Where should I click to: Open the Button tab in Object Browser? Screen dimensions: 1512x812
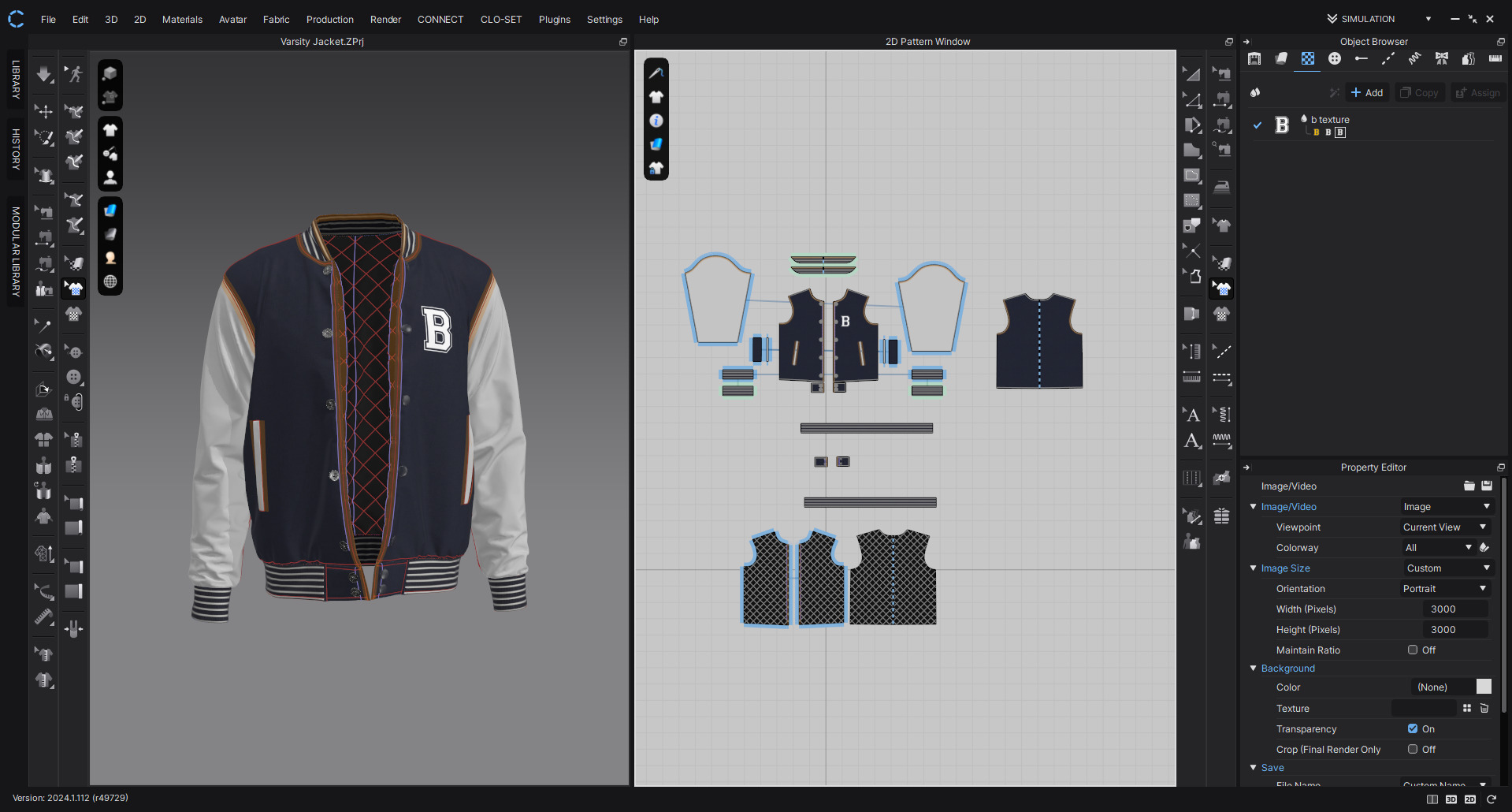[x=1335, y=58]
